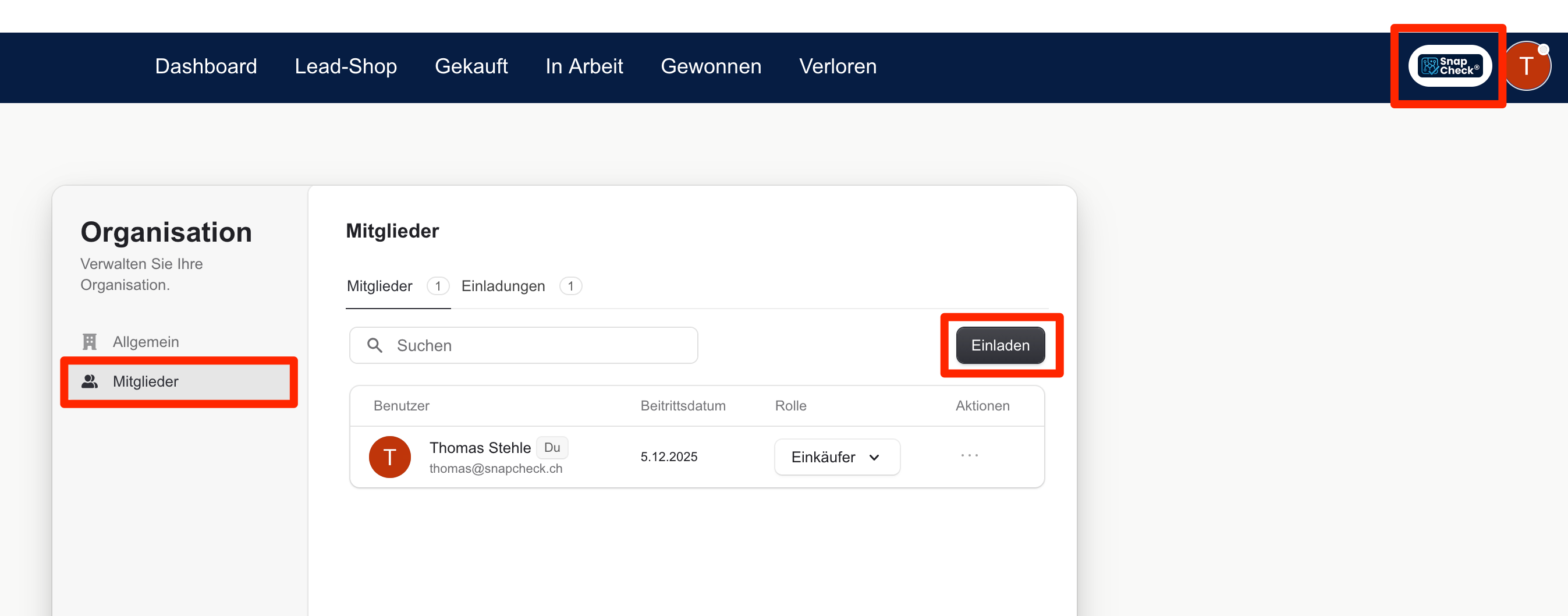
Task: Click the chevron arrow in the role selector
Action: (x=875, y=457)
